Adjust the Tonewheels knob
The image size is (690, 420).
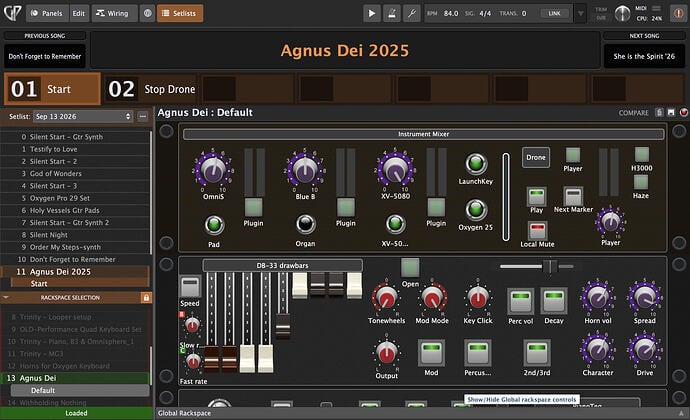(386, 298)
